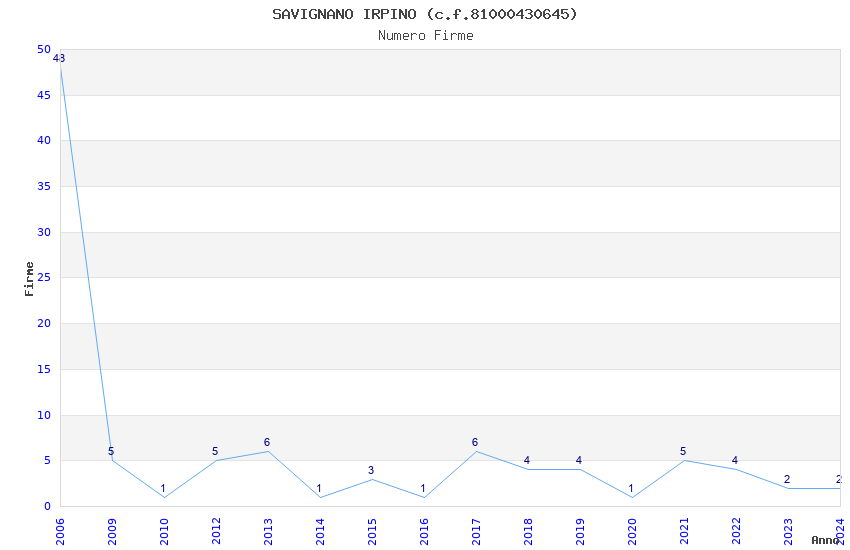Click the data value 2 above 2023
The image size is (850, 550).
(x=787, y=480)
